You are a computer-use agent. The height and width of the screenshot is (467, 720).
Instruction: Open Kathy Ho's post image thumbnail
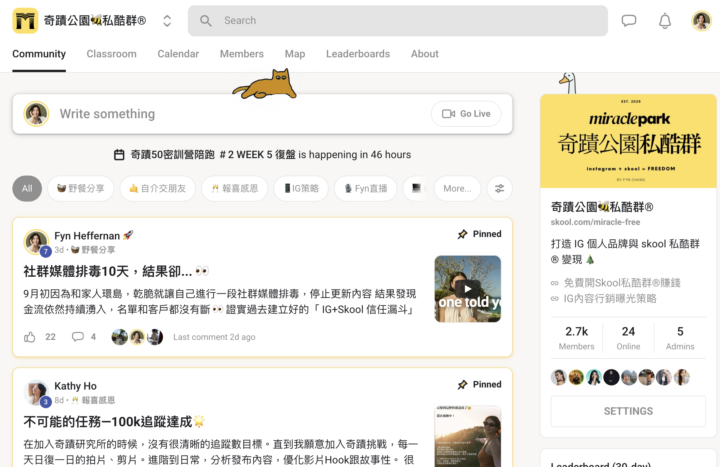click(x=467, y=436)
